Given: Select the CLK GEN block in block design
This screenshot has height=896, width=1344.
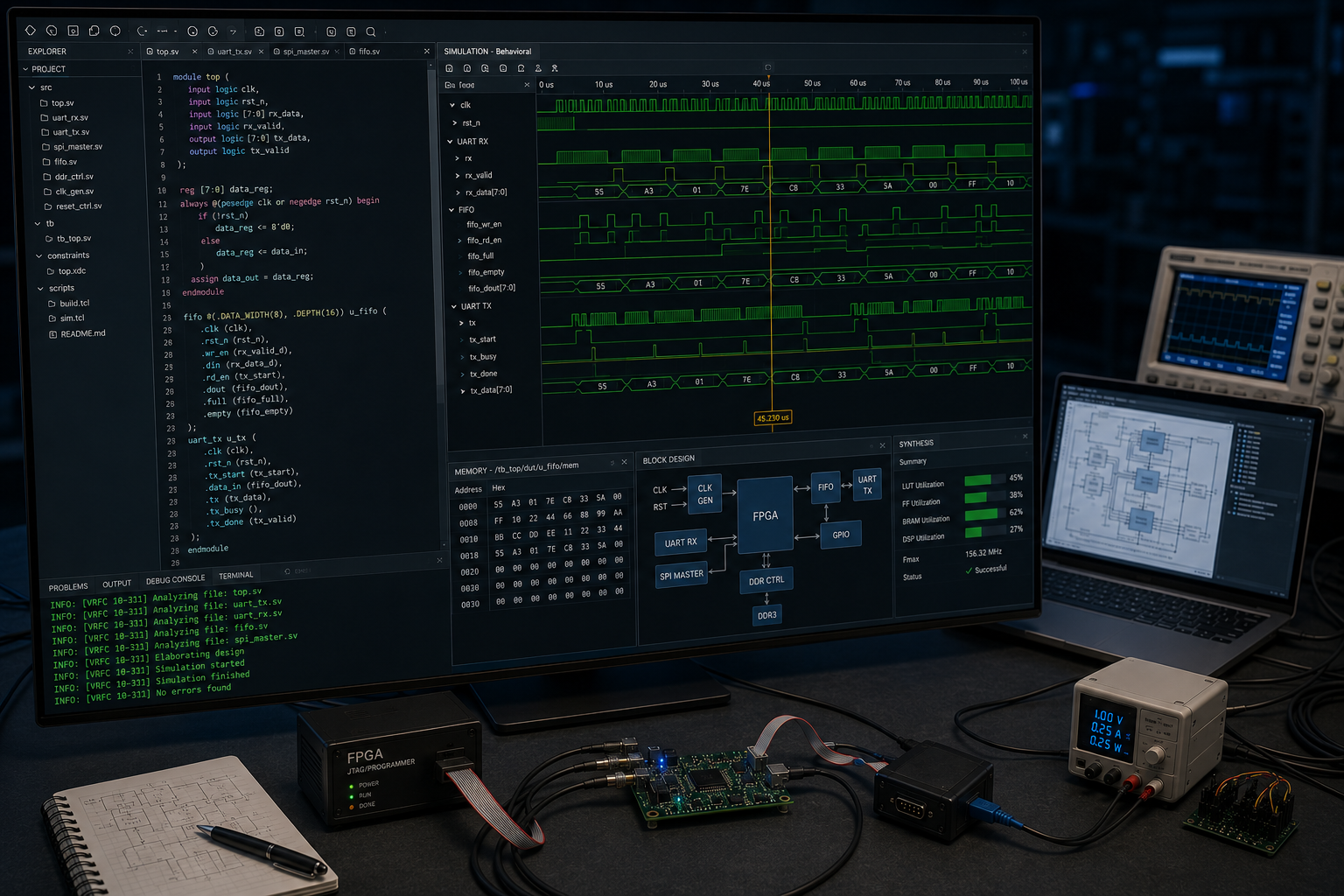Looking at the screenshot, I should pyautogui.click(x=705, y=494).
